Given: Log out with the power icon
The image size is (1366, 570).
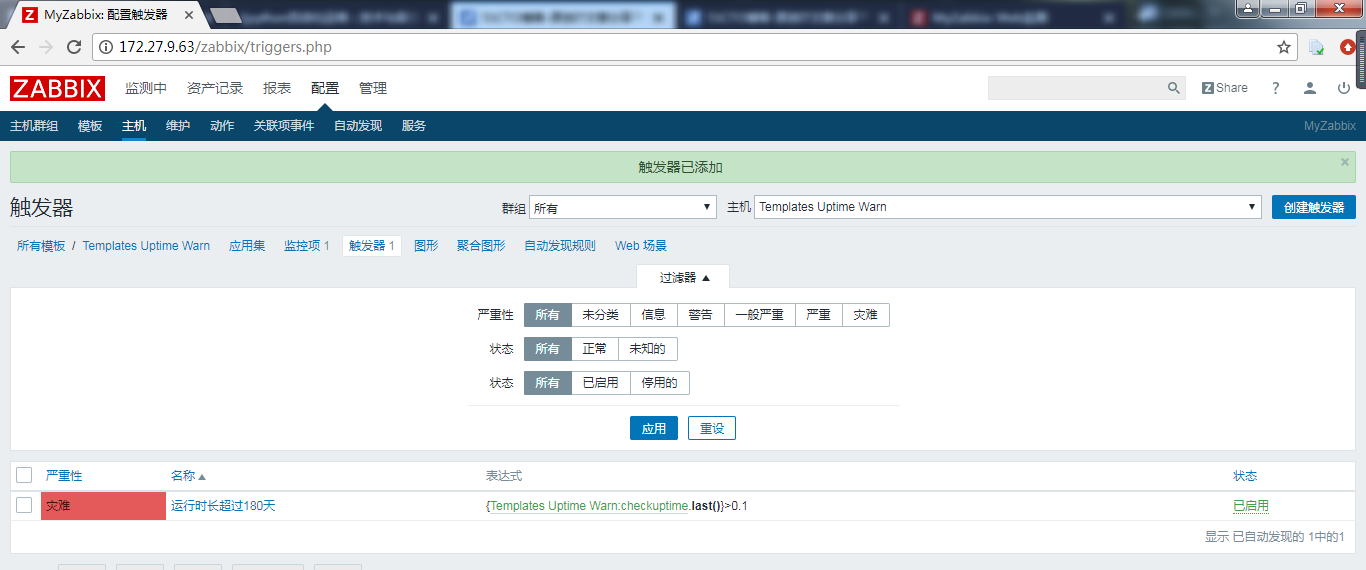Looking at the screenshot, I should (x=1343, y=88).
